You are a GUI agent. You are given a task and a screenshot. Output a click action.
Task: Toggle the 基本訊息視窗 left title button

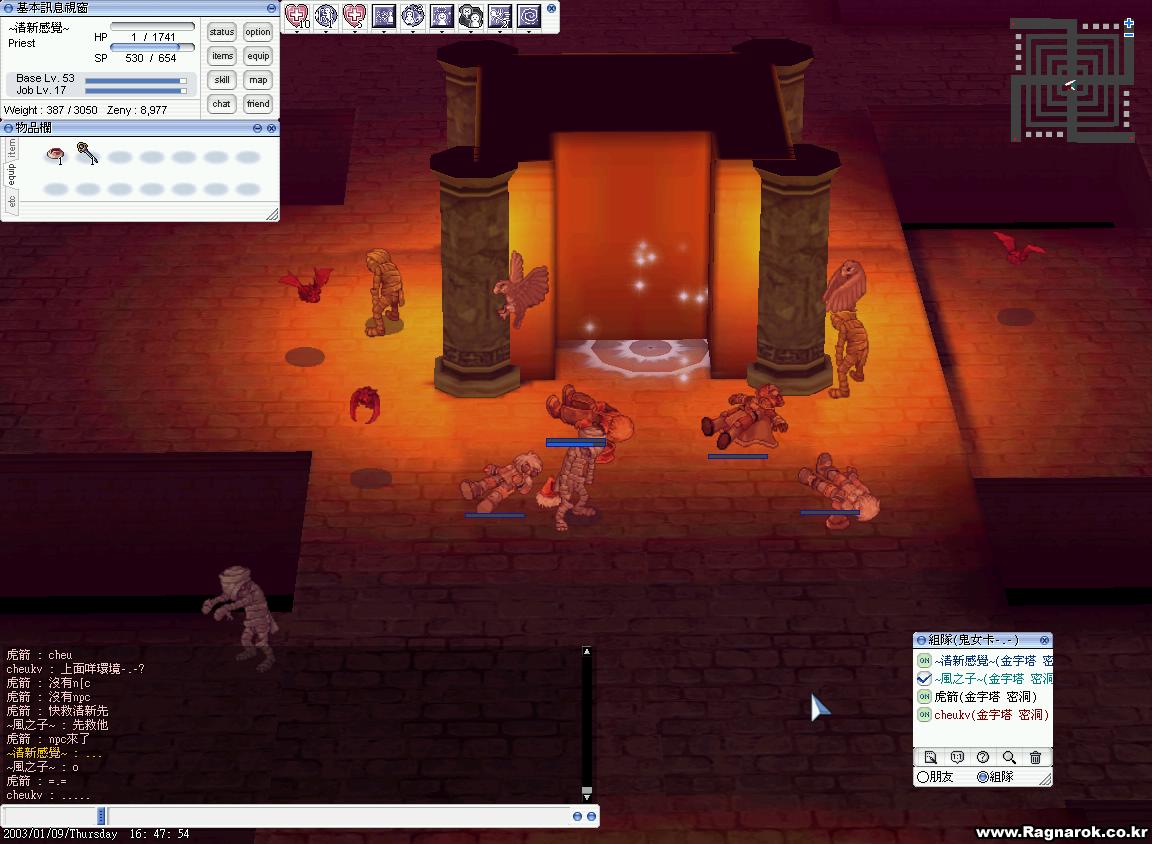(9, 8)
